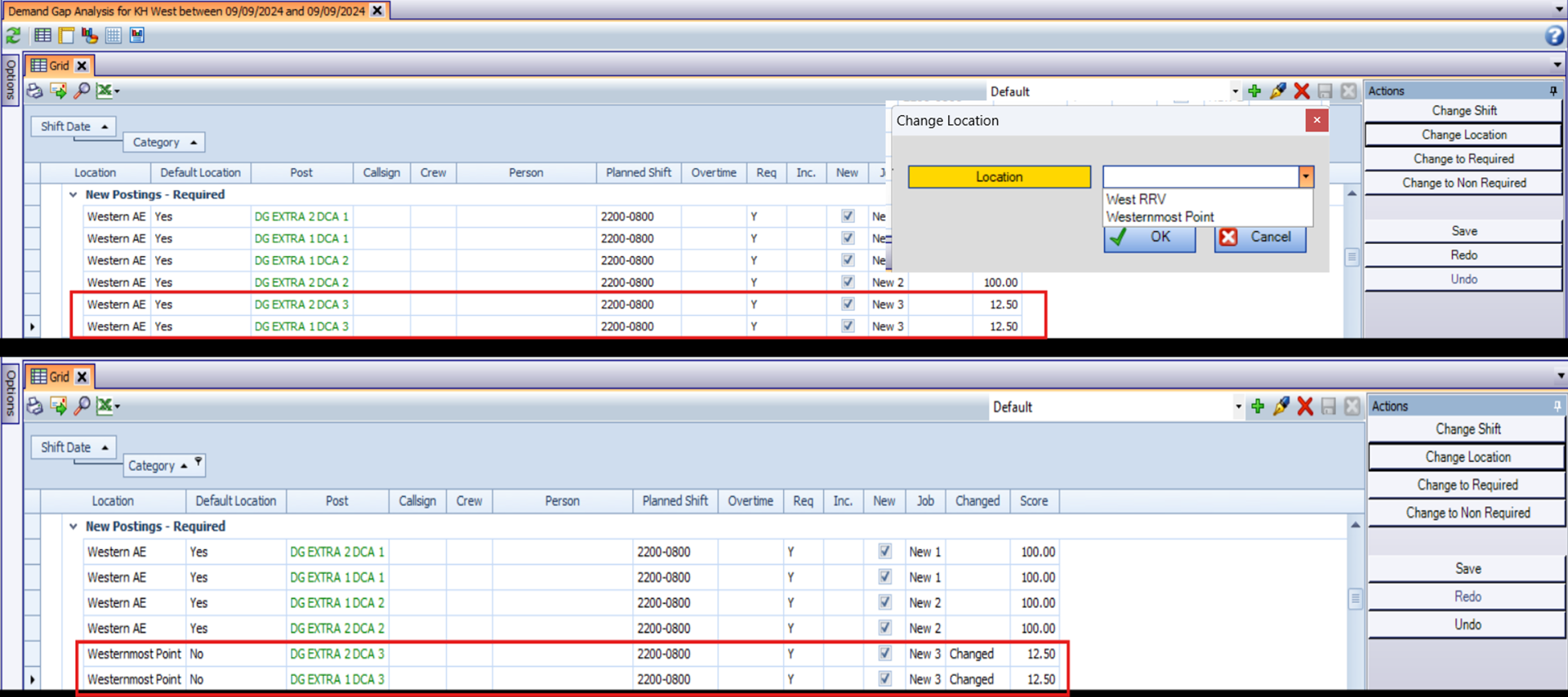Viewport: 1568px width, 697px height.
Task: Open the Location dropdown arrow in Change Location dialog
Action: point(1306,177)
